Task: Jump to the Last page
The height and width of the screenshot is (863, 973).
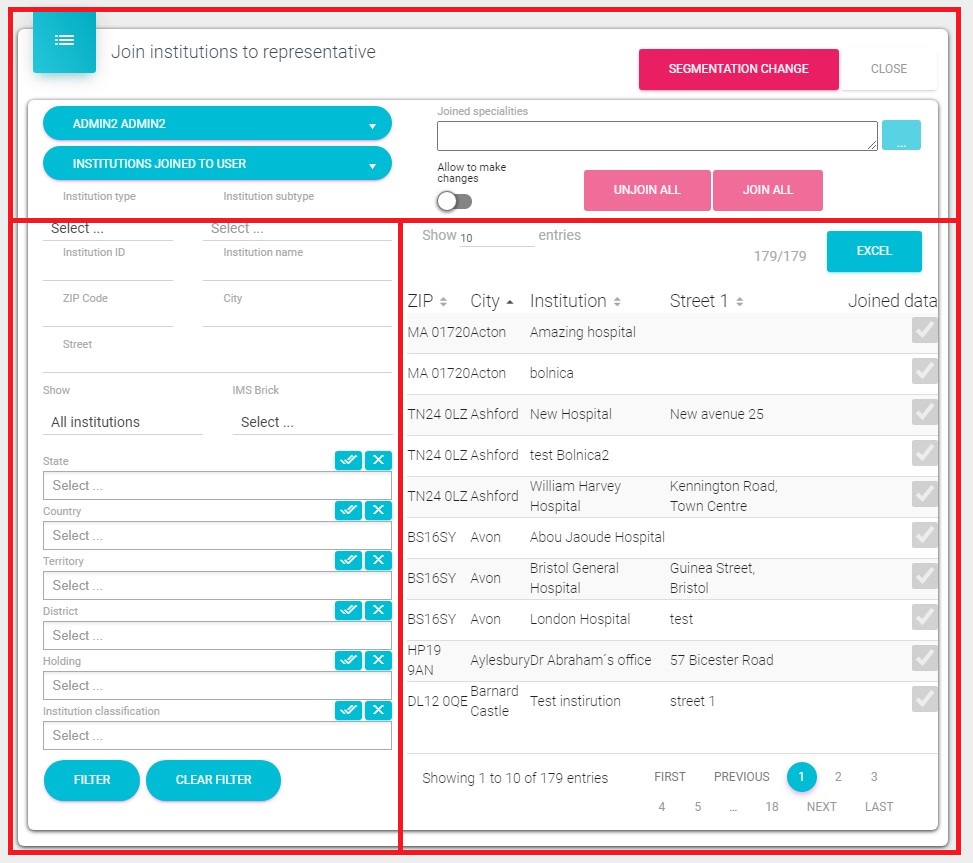Action: (879, 807)
